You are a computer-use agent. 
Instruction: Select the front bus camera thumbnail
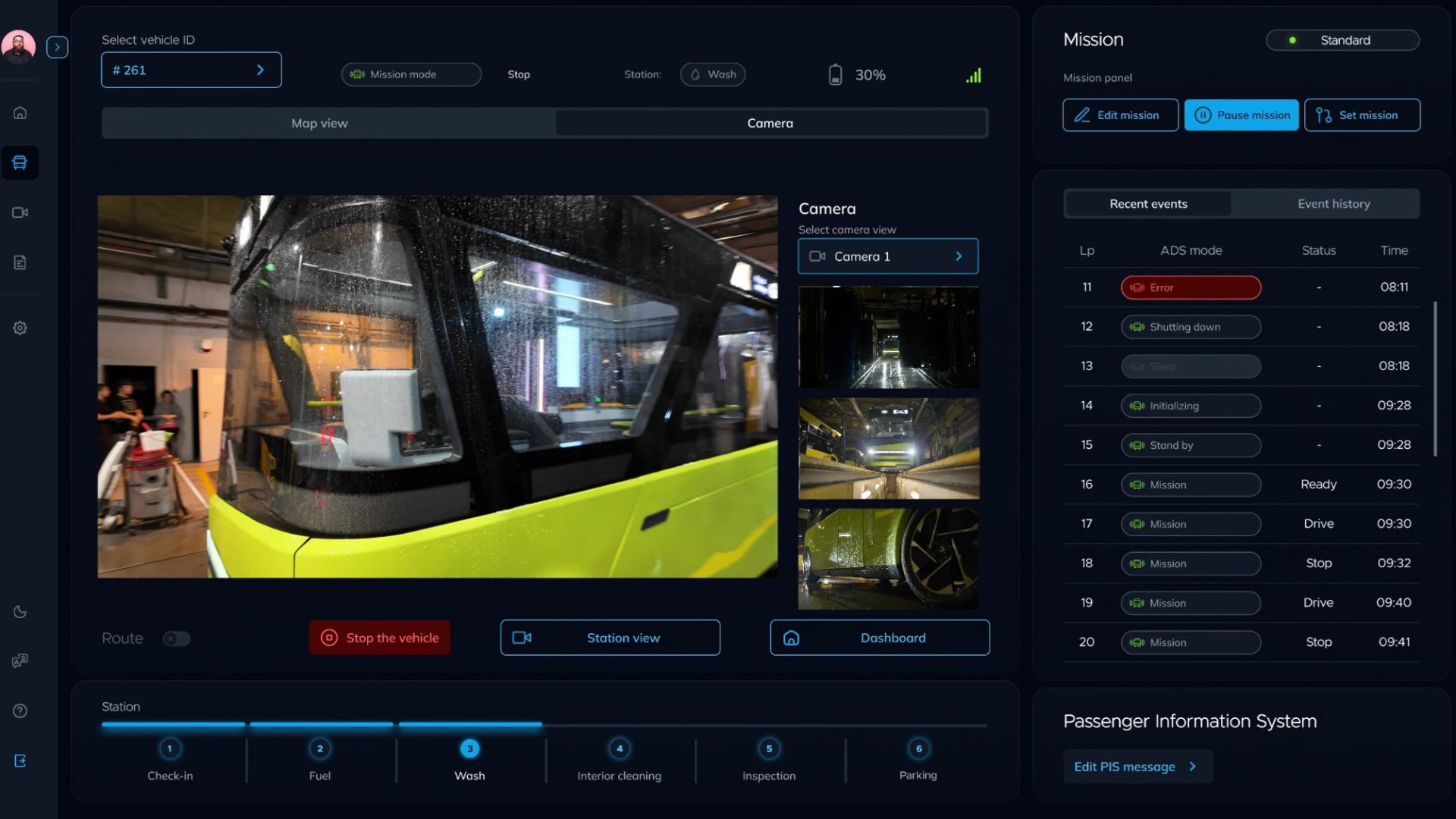pos(888,448)
